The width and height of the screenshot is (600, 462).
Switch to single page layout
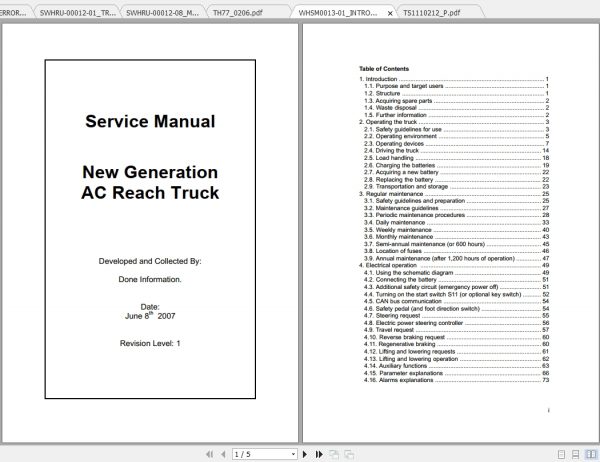pos(561,454)
